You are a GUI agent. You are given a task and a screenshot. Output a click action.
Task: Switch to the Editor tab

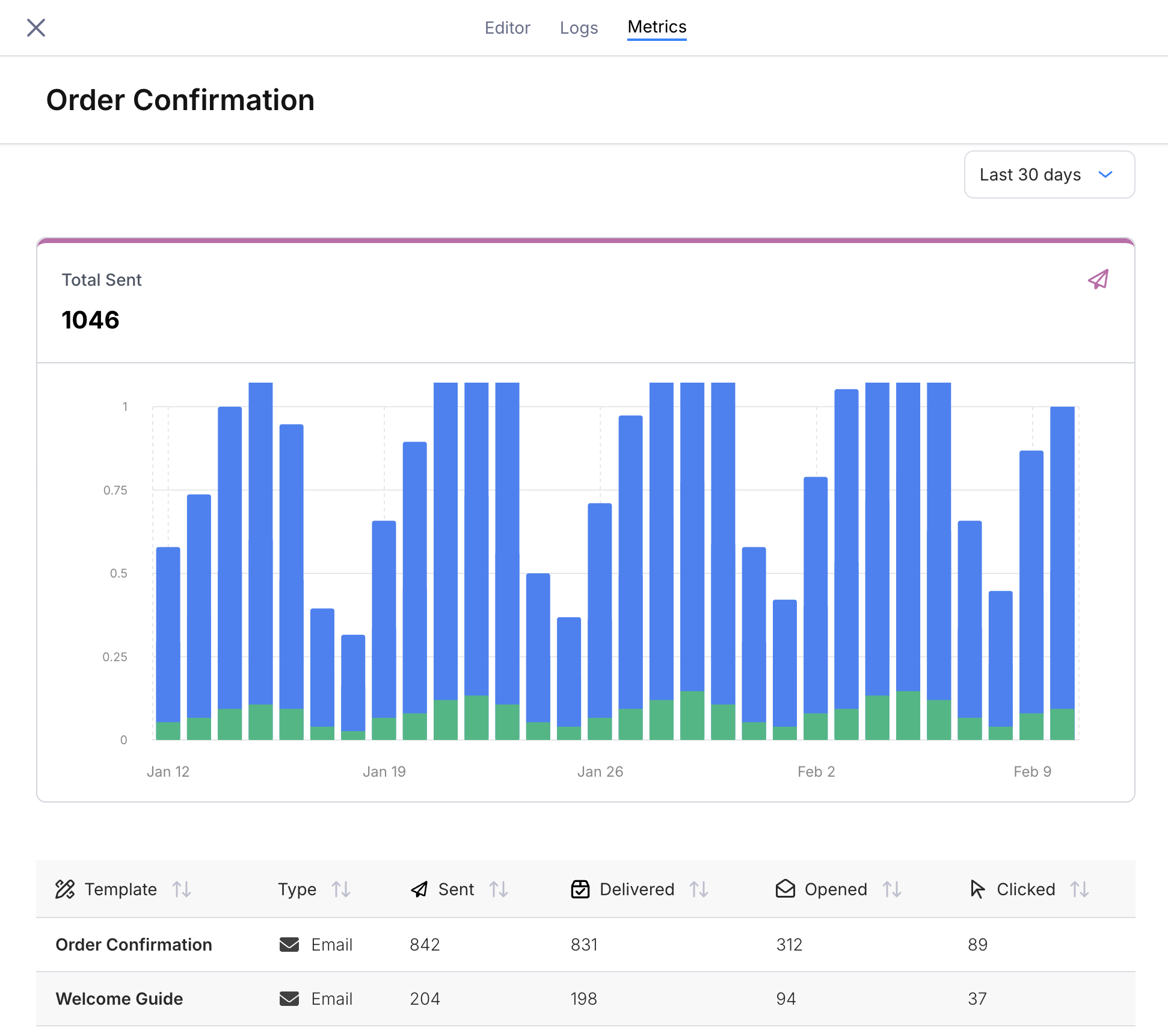point(507,28)
